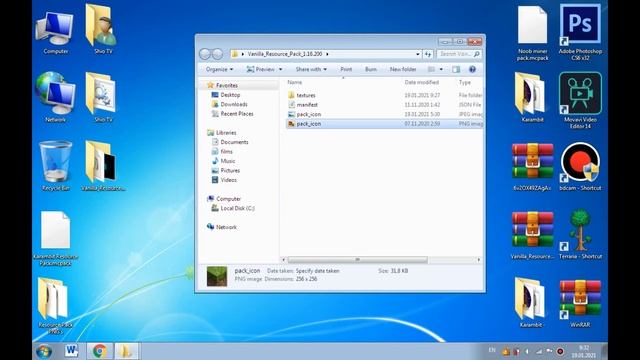Viewport: 640px width, 360px height.
Task: Open the address bar history dropdown
Action: pyautogui.click(x=418, y=54)
